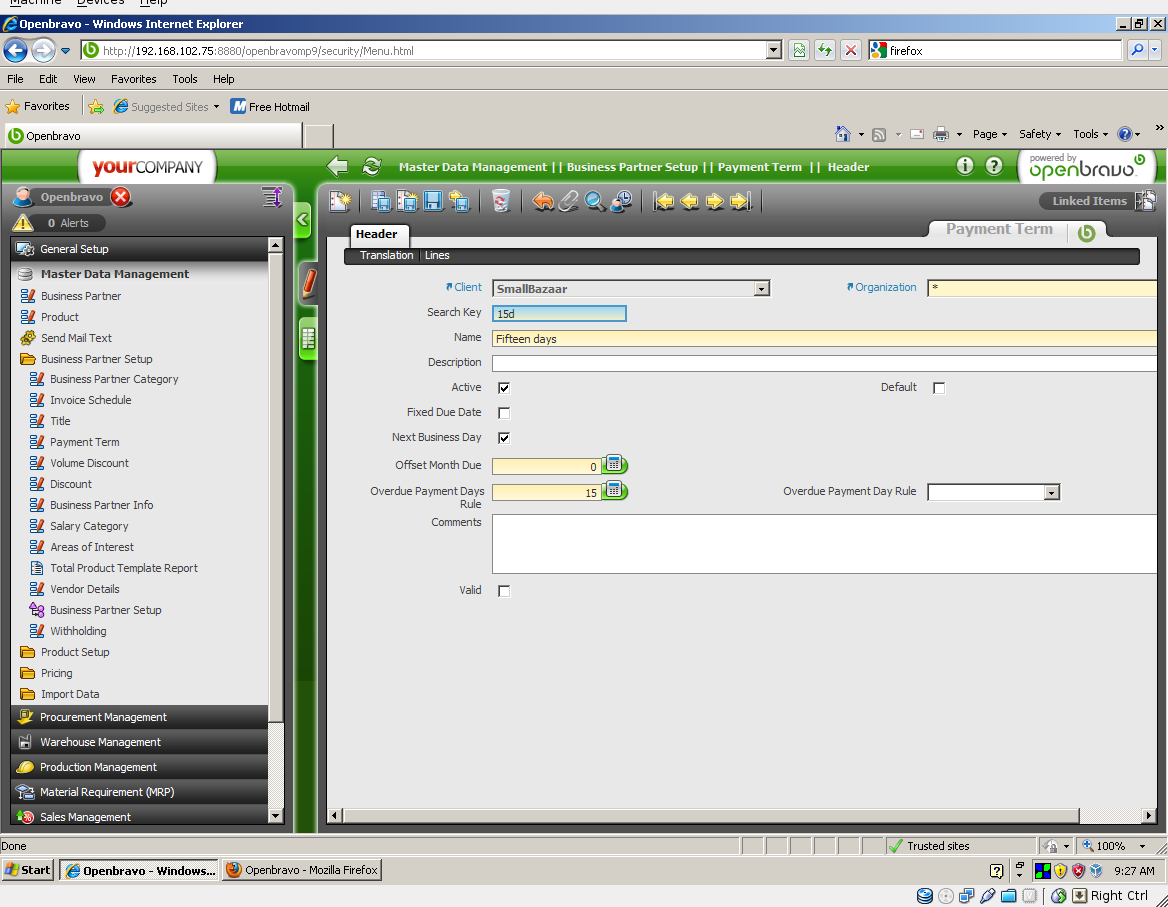Uncheck the Active checkbox
The height and width of the screenshot is (907, 1168).
tap(504, 388)
